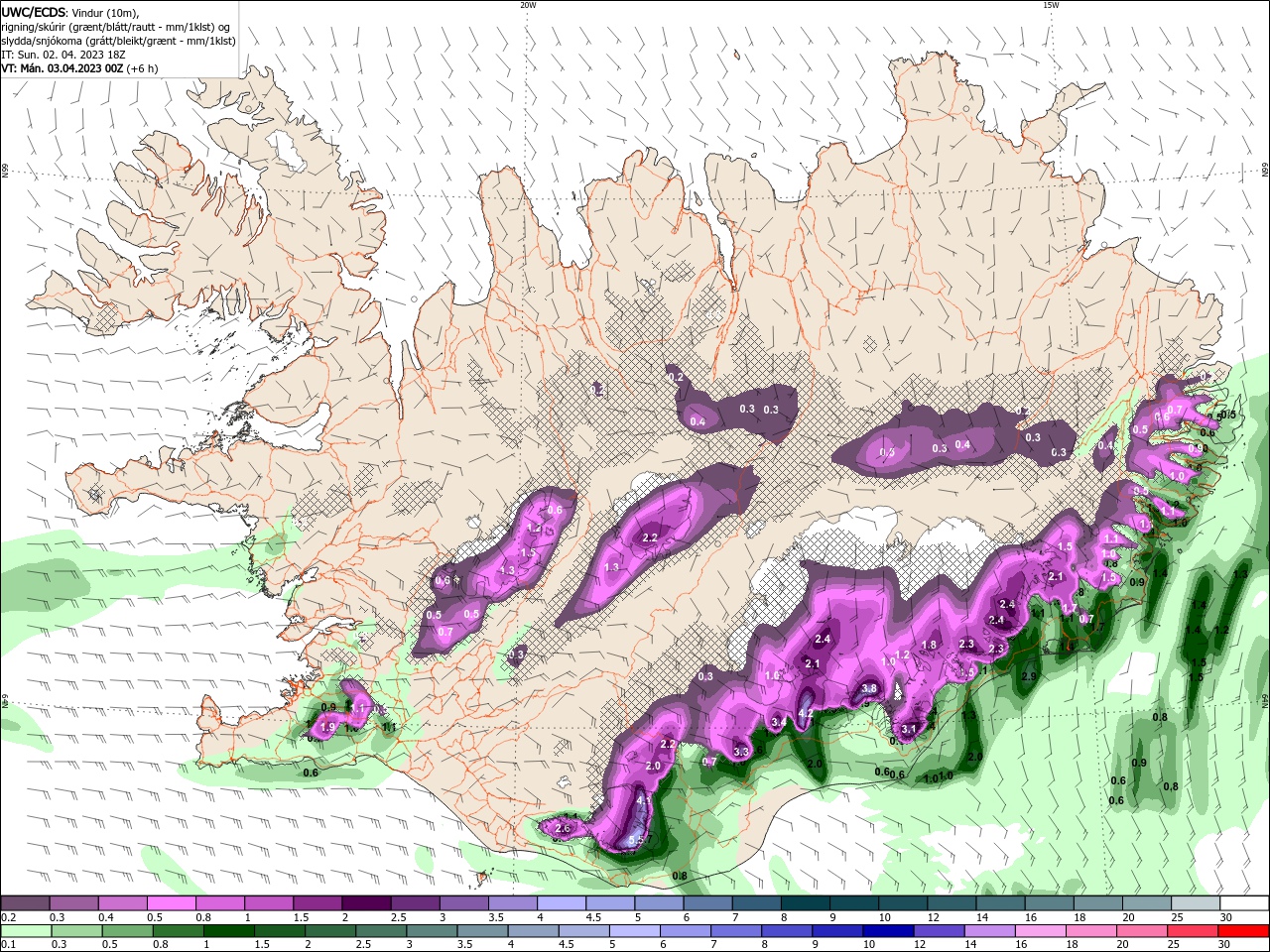Click the 'VT: Mán. 03.04.2023 00Z' valid time

coord(62,68)
